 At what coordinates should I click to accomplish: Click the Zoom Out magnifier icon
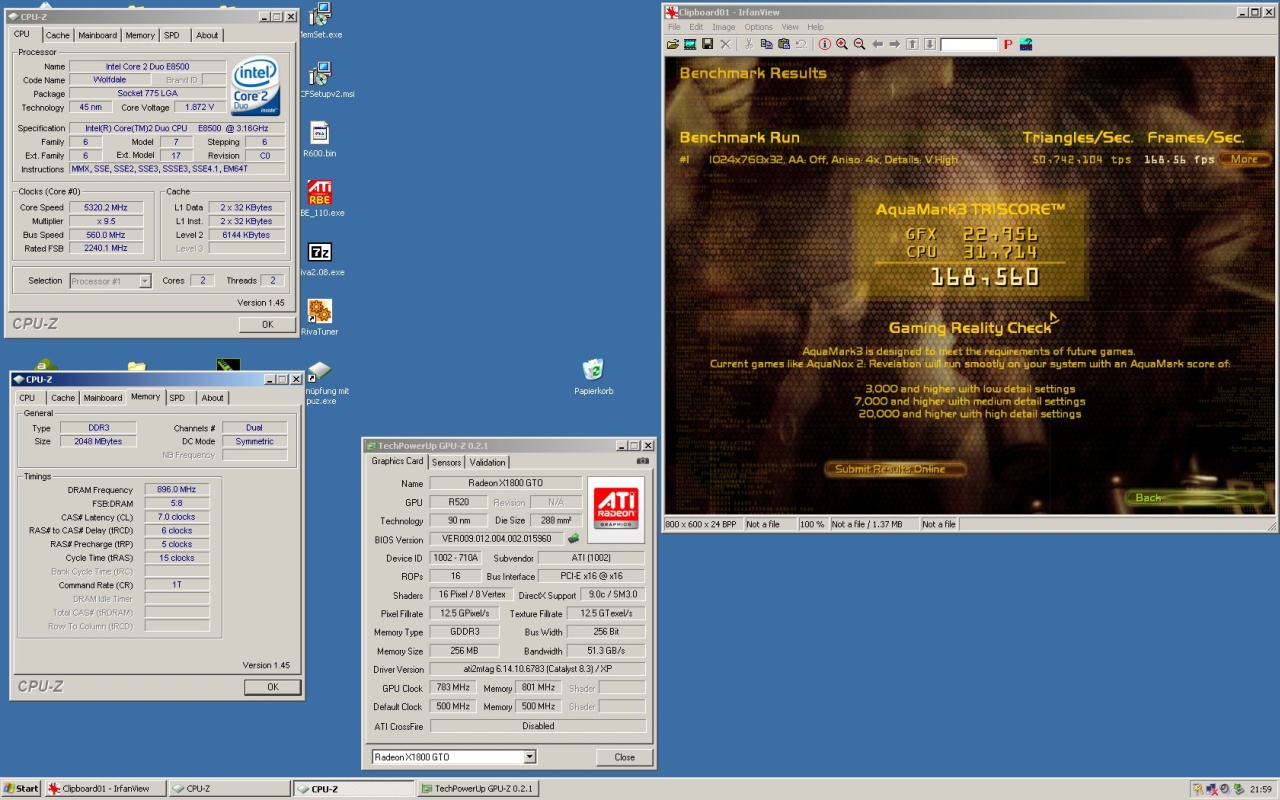click(x=859, y=44)
